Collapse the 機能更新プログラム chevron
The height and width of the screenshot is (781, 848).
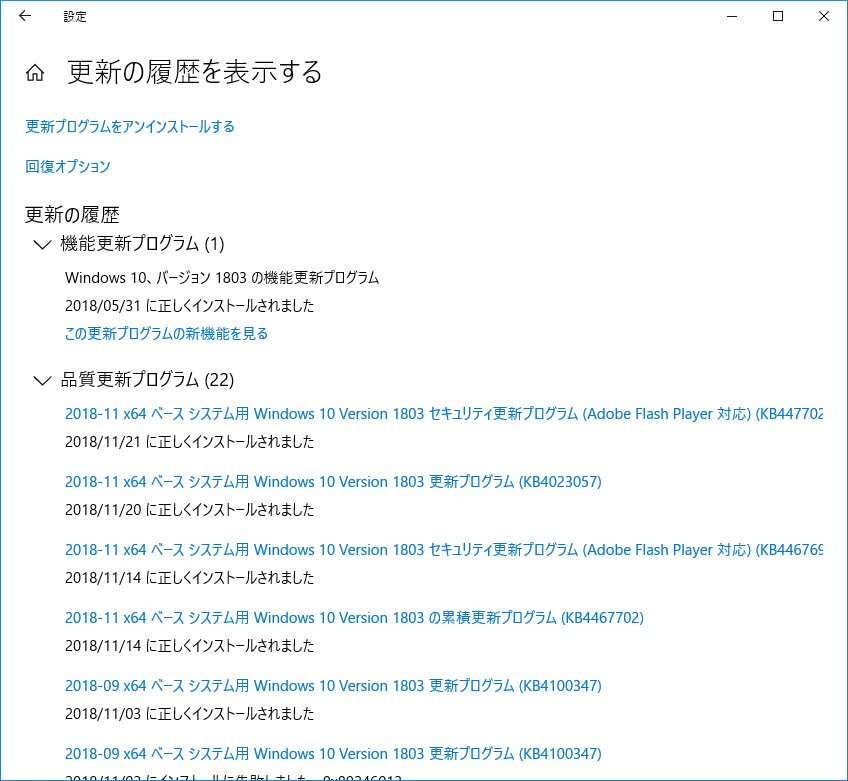pos(42,244)
